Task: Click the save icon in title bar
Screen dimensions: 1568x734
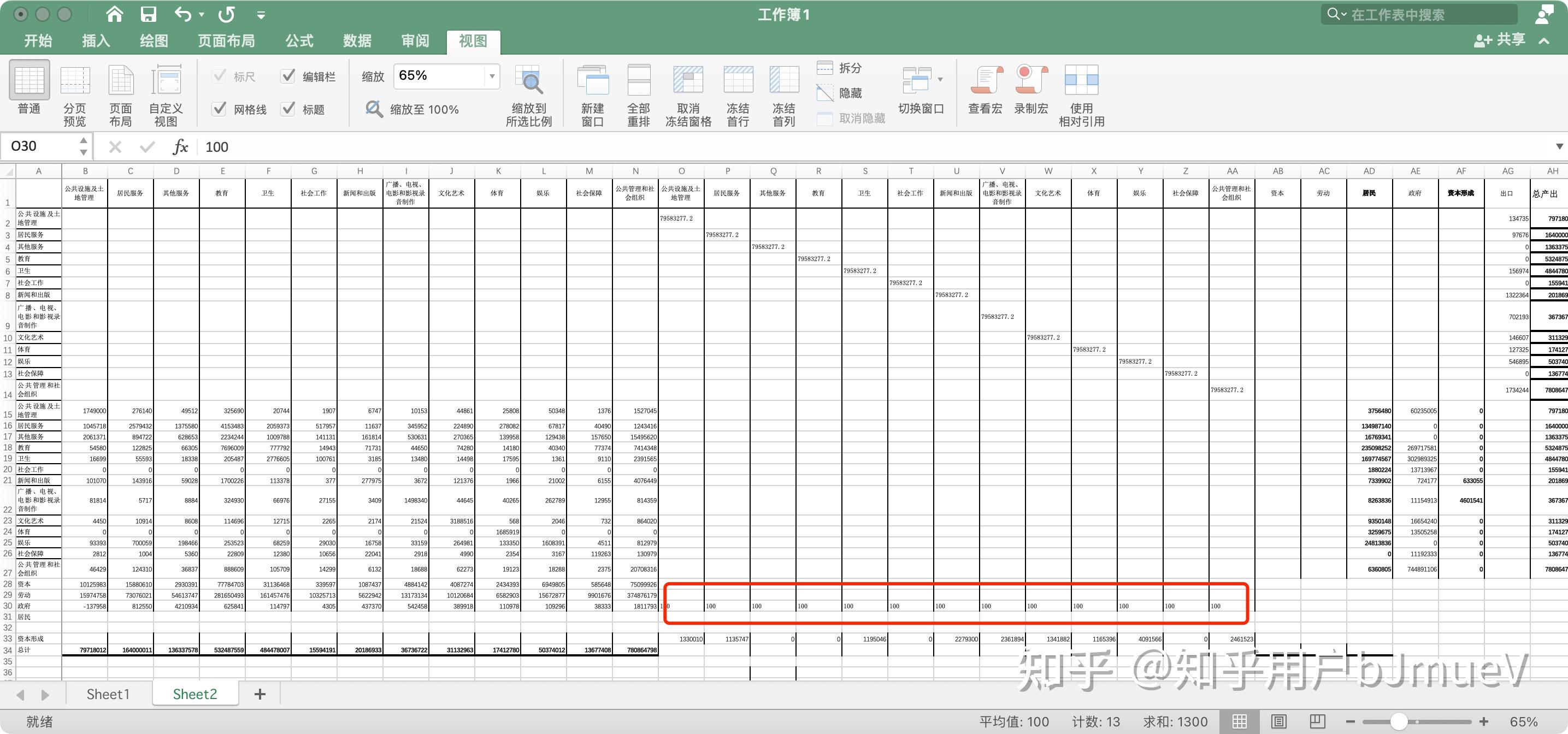Action: [148, 14]
